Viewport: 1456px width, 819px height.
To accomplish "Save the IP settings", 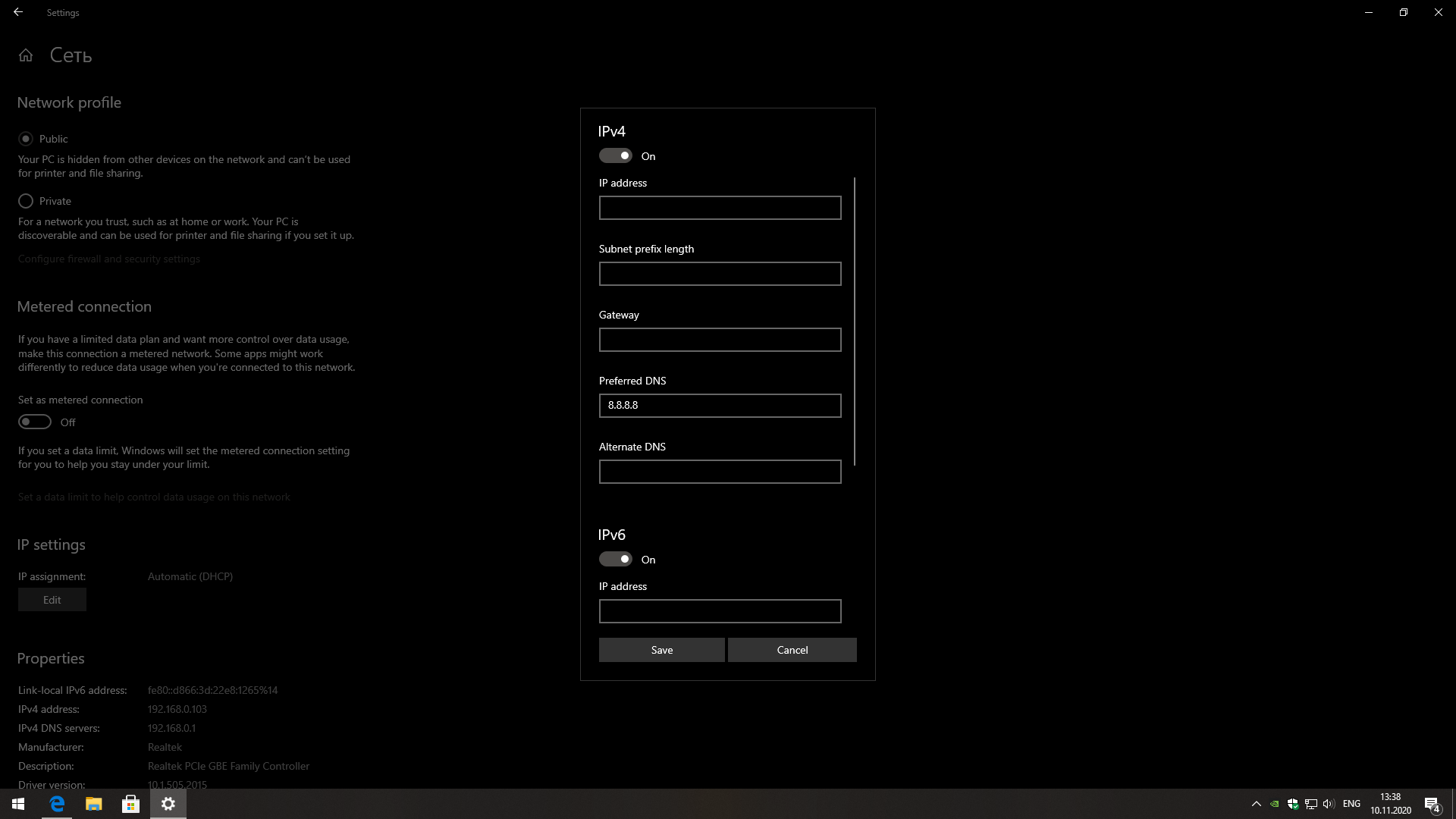I will point(661,650).
